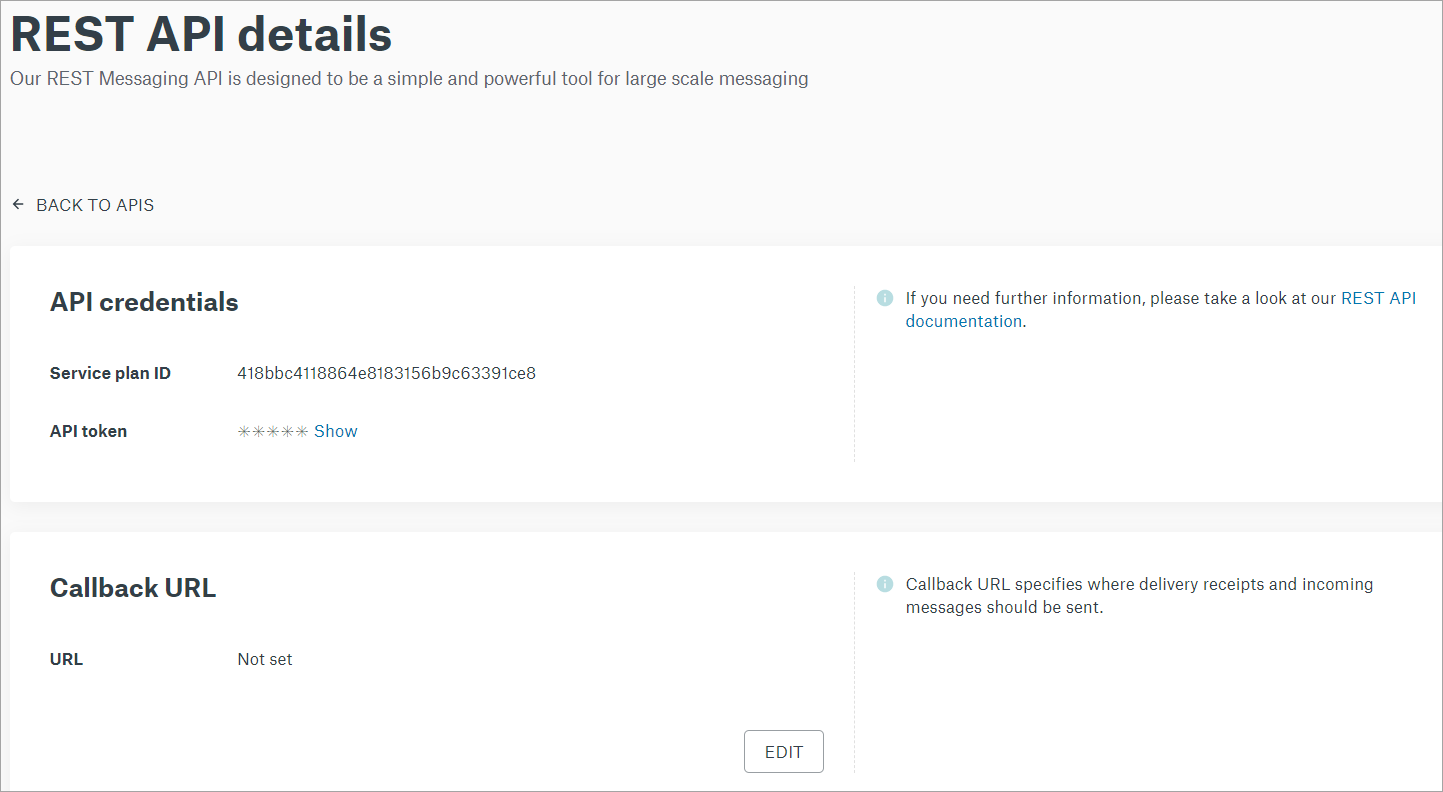The image size is (1443, 792).
Task: Click the EDIT button for Callback URL
Action: (x=784, y=752)
